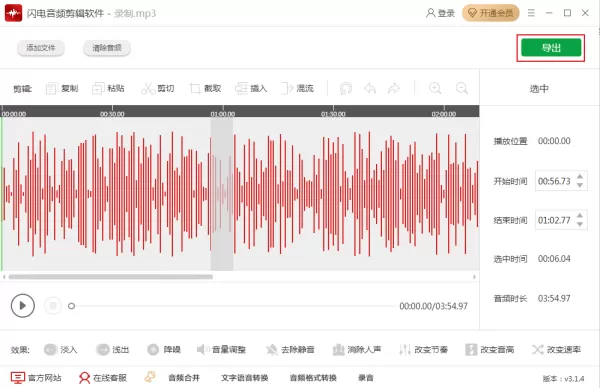The image size is (600, 388).
Task: Open the hamburger menu in title bar
Action: pyautogui.click(x=531, y=13)
